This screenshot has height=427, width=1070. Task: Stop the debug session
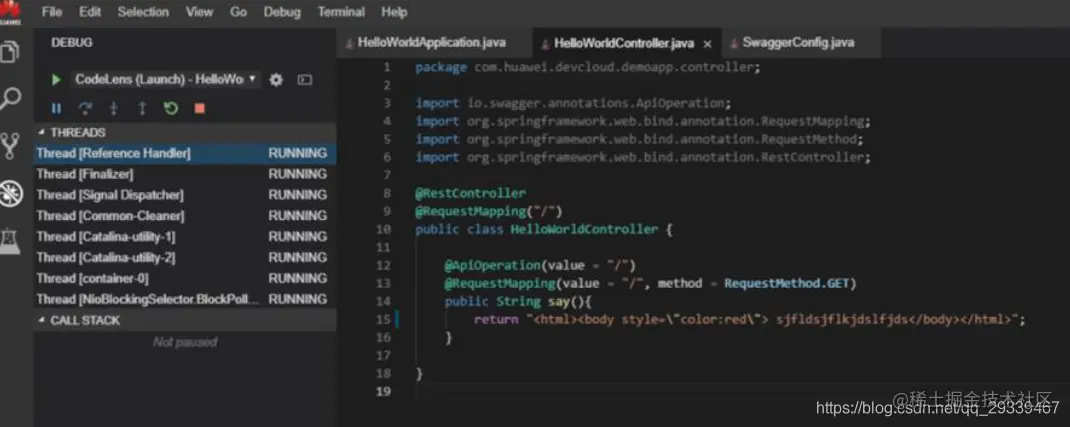(x=199, y=108)
